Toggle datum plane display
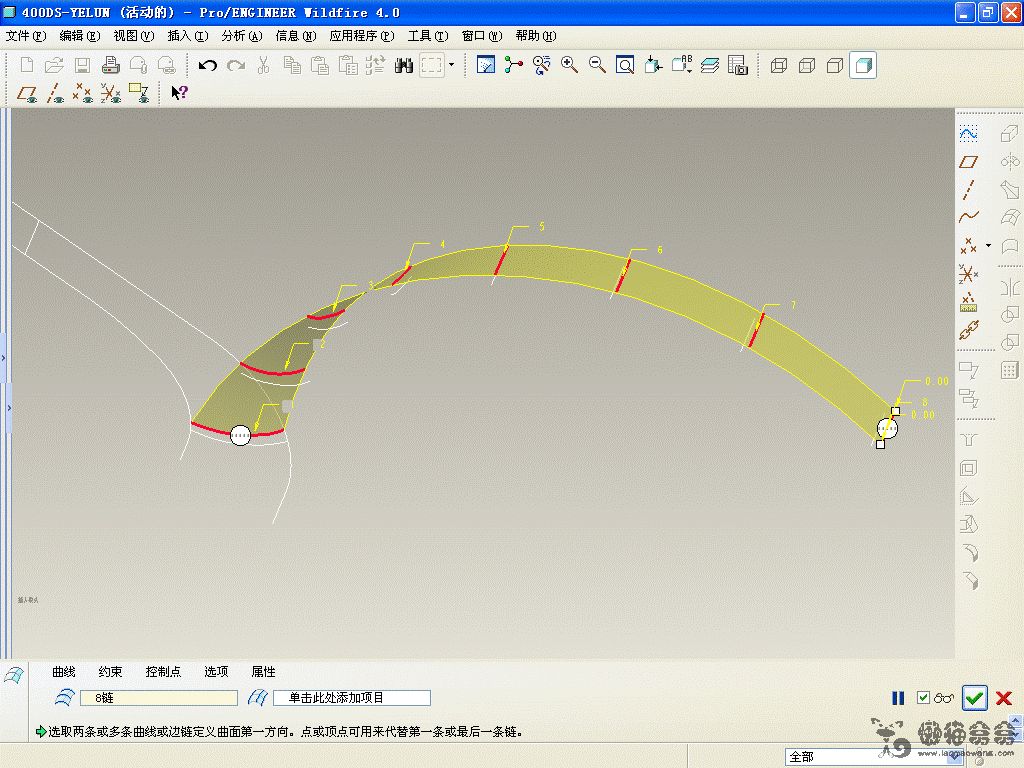This screenshot has height=768, width=1024. click(27, 93)
